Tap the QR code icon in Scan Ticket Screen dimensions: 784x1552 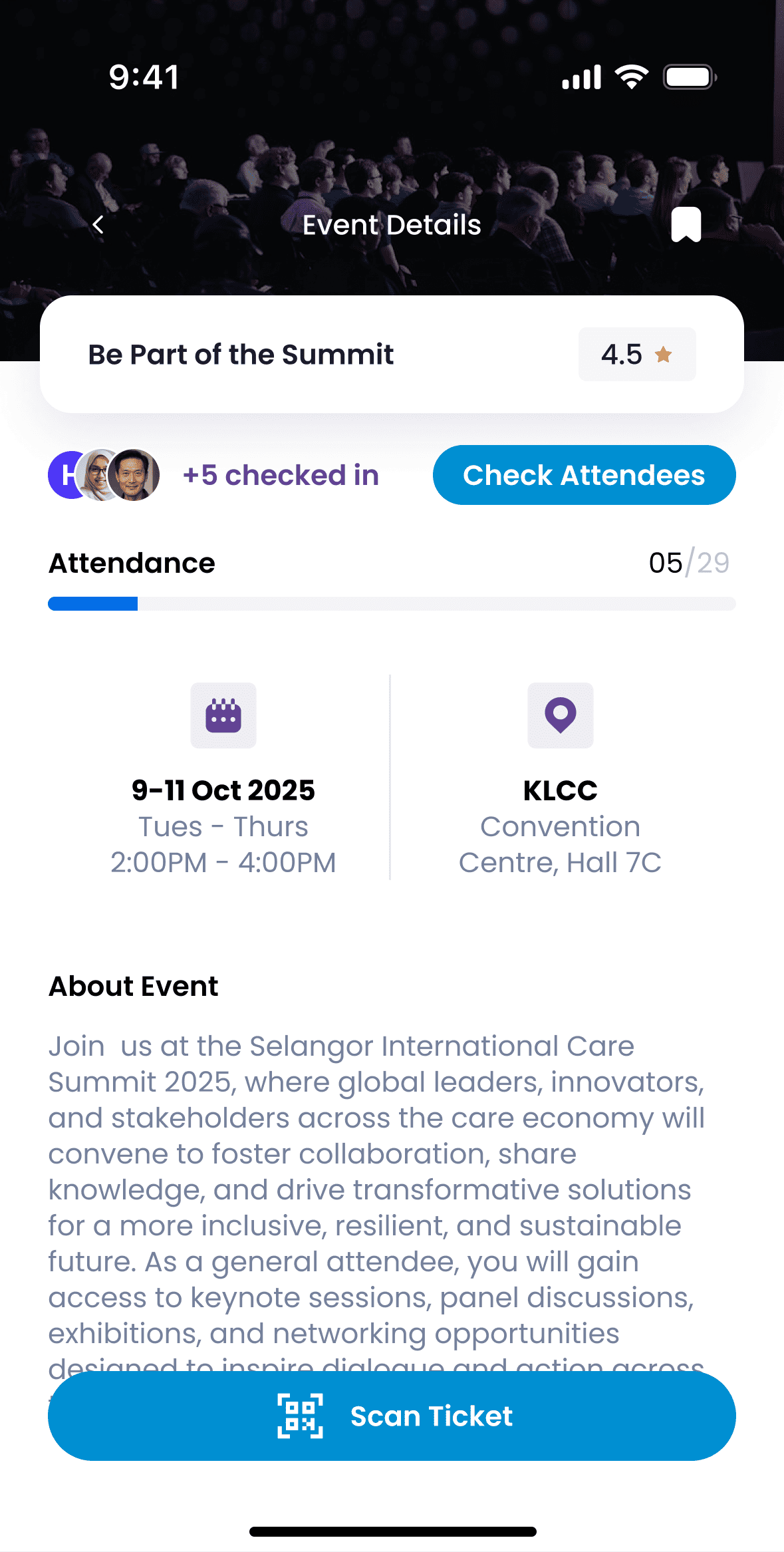[x=301, y=1415]
